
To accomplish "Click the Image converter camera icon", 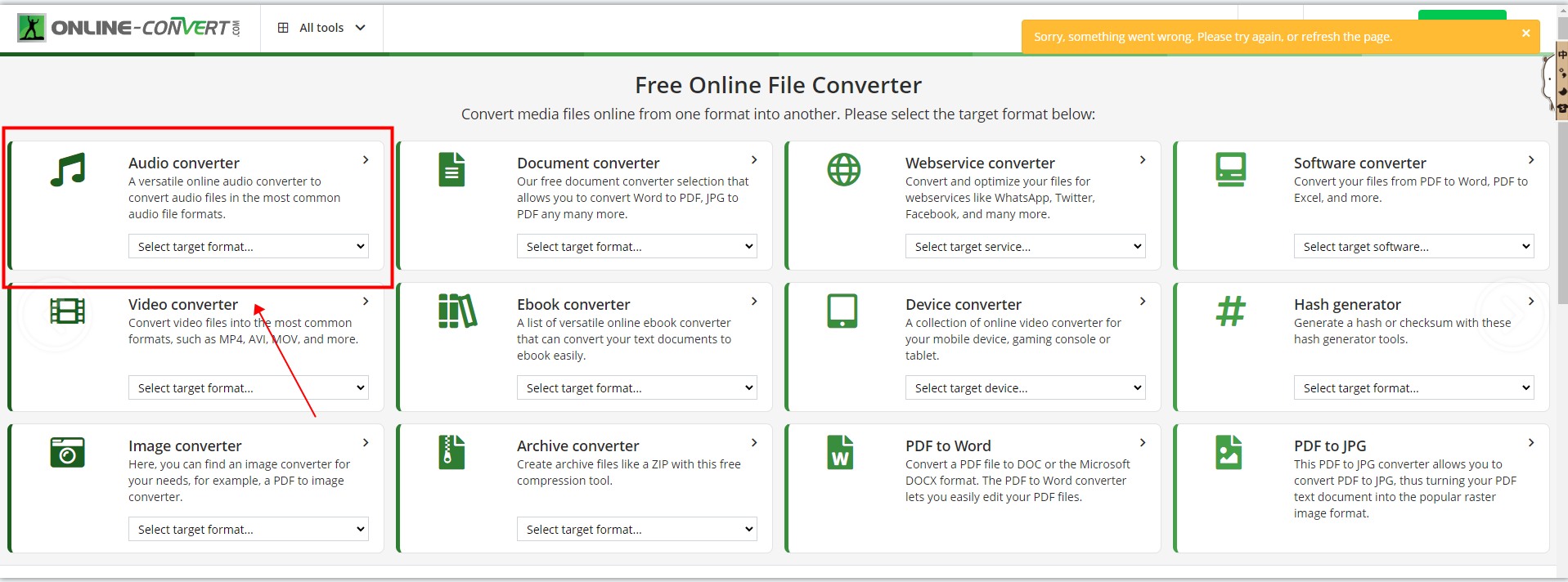I will 68,452.
